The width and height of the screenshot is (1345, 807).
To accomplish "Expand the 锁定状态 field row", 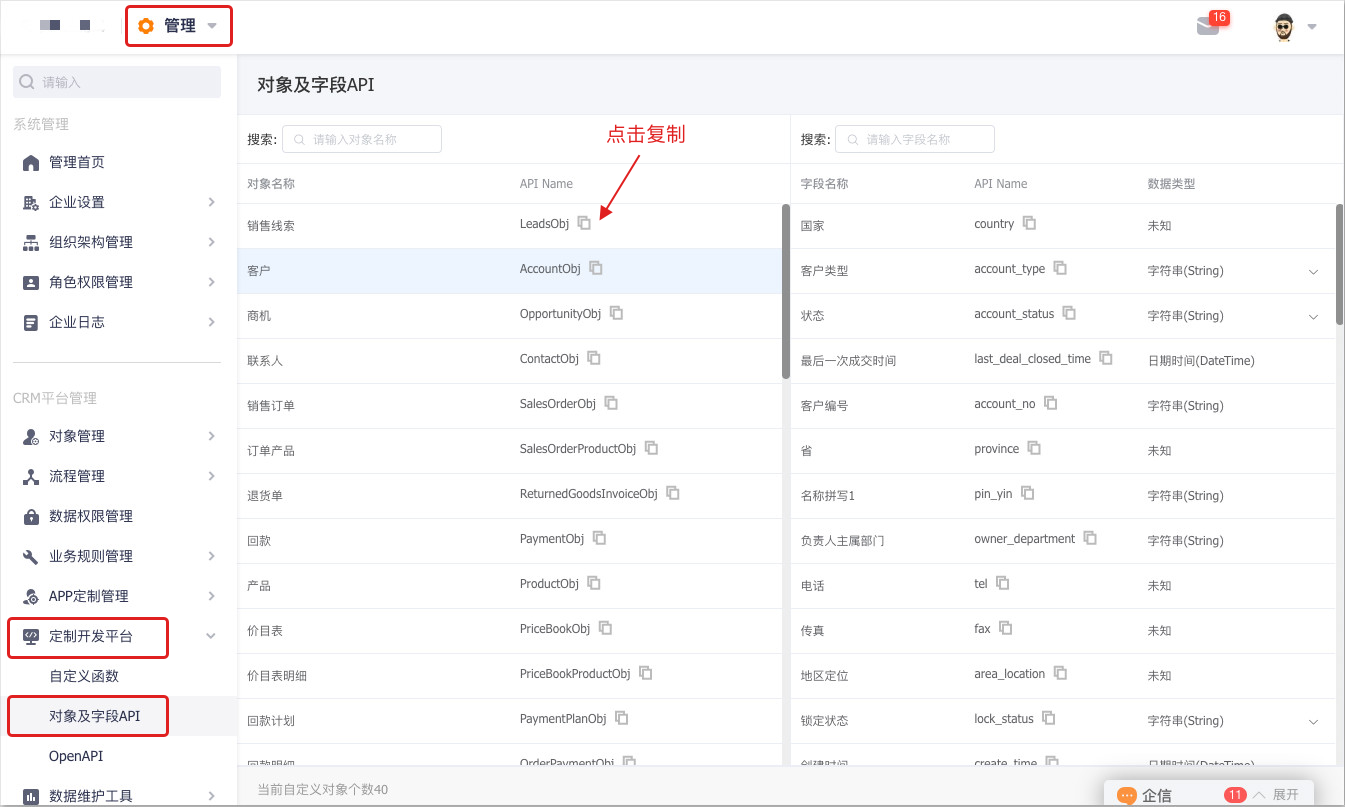I will [x=1313, y=721].
